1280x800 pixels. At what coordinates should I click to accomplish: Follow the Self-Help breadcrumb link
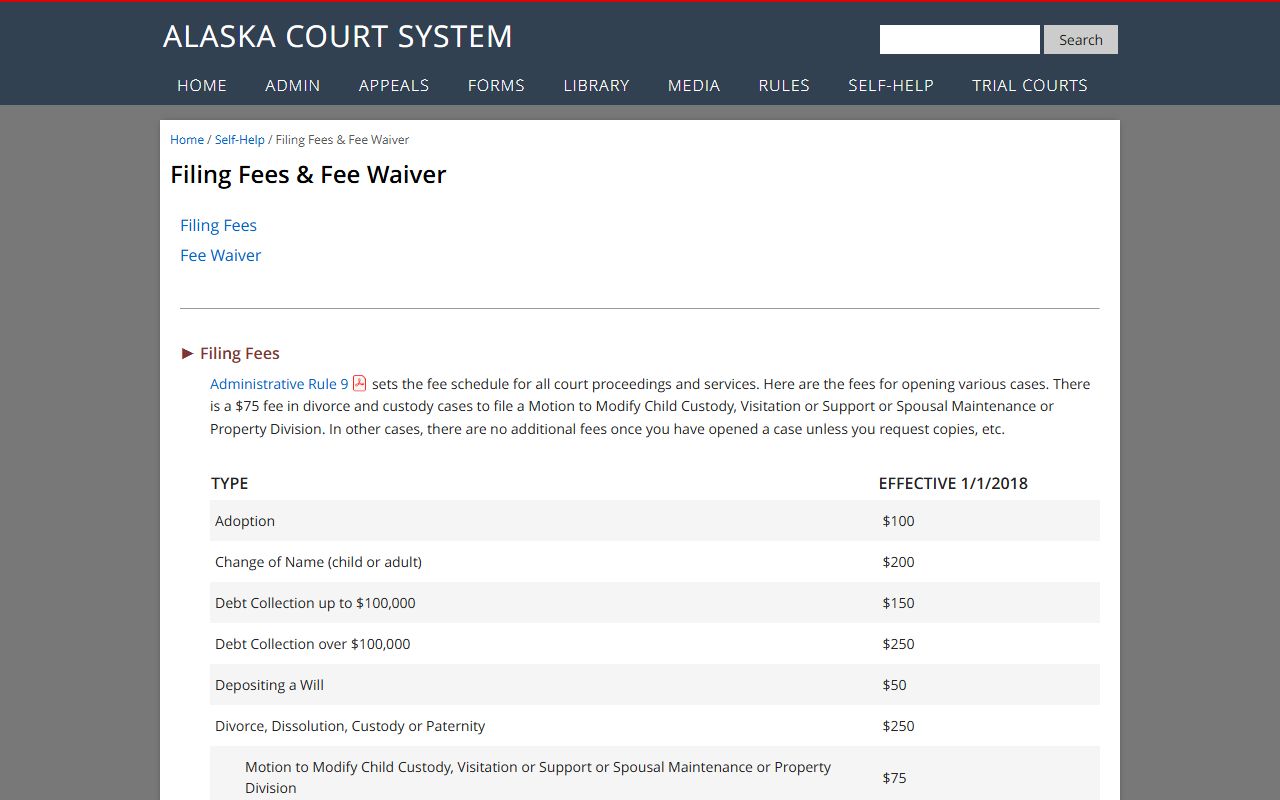pos(240,140)
